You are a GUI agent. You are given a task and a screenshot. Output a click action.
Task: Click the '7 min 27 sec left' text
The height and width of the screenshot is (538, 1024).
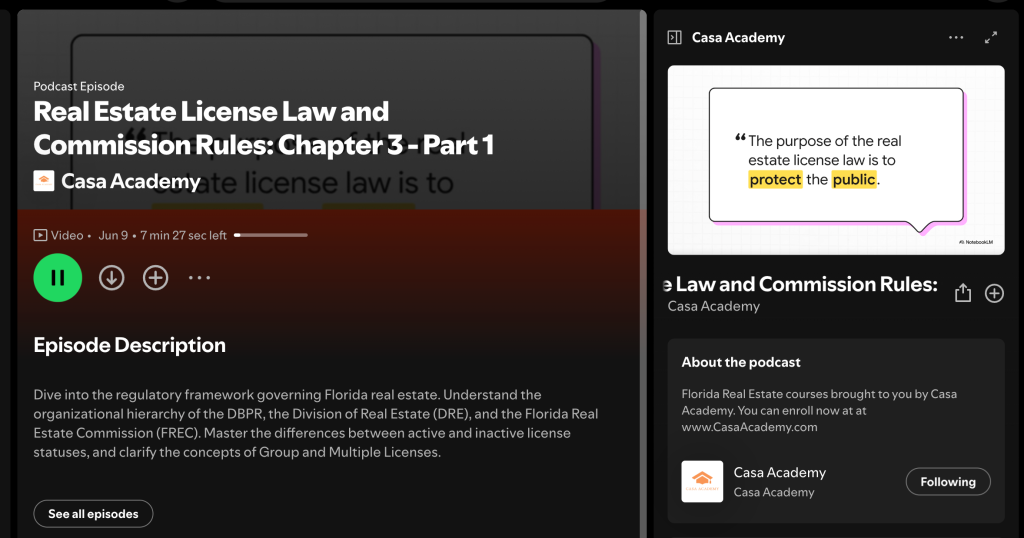(184, 235)
